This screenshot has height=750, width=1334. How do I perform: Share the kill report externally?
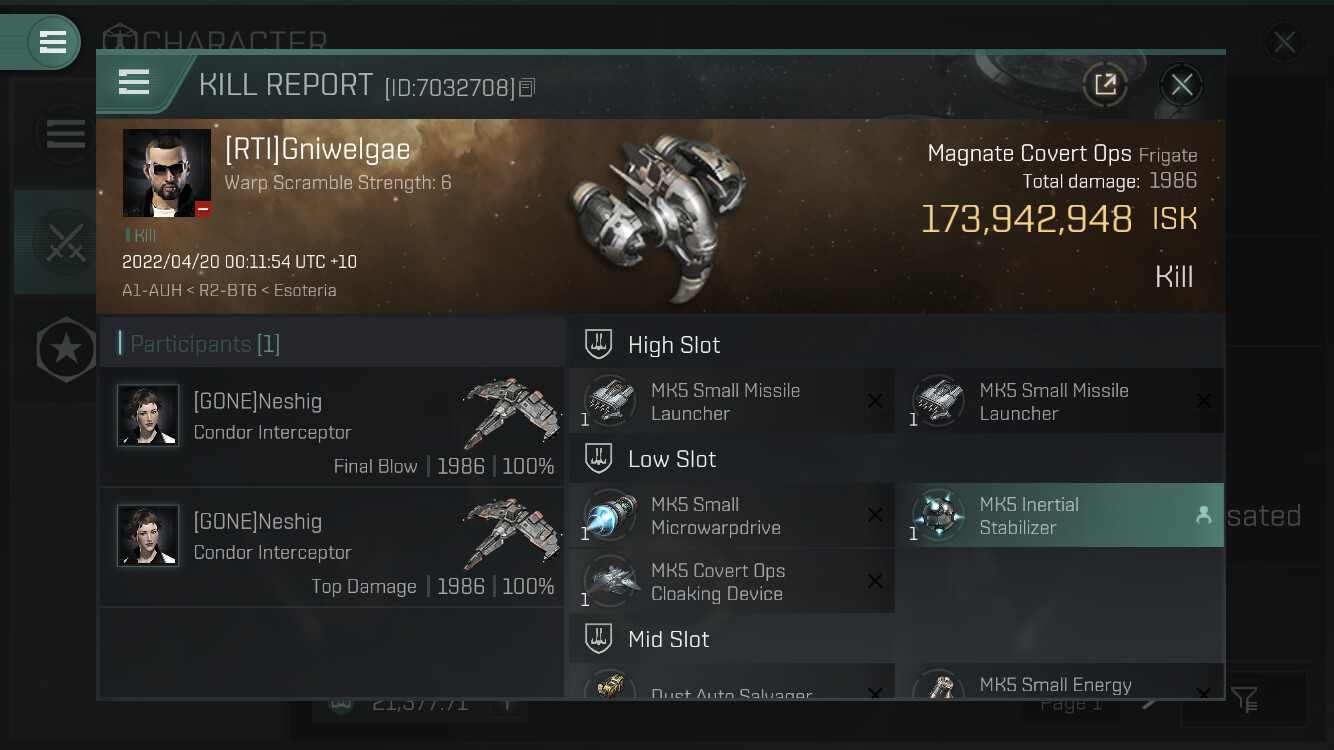click(1105, 85)
